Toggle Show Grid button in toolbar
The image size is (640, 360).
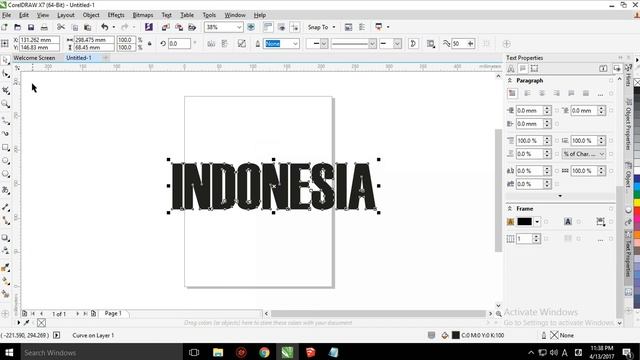tap(281, 27)
